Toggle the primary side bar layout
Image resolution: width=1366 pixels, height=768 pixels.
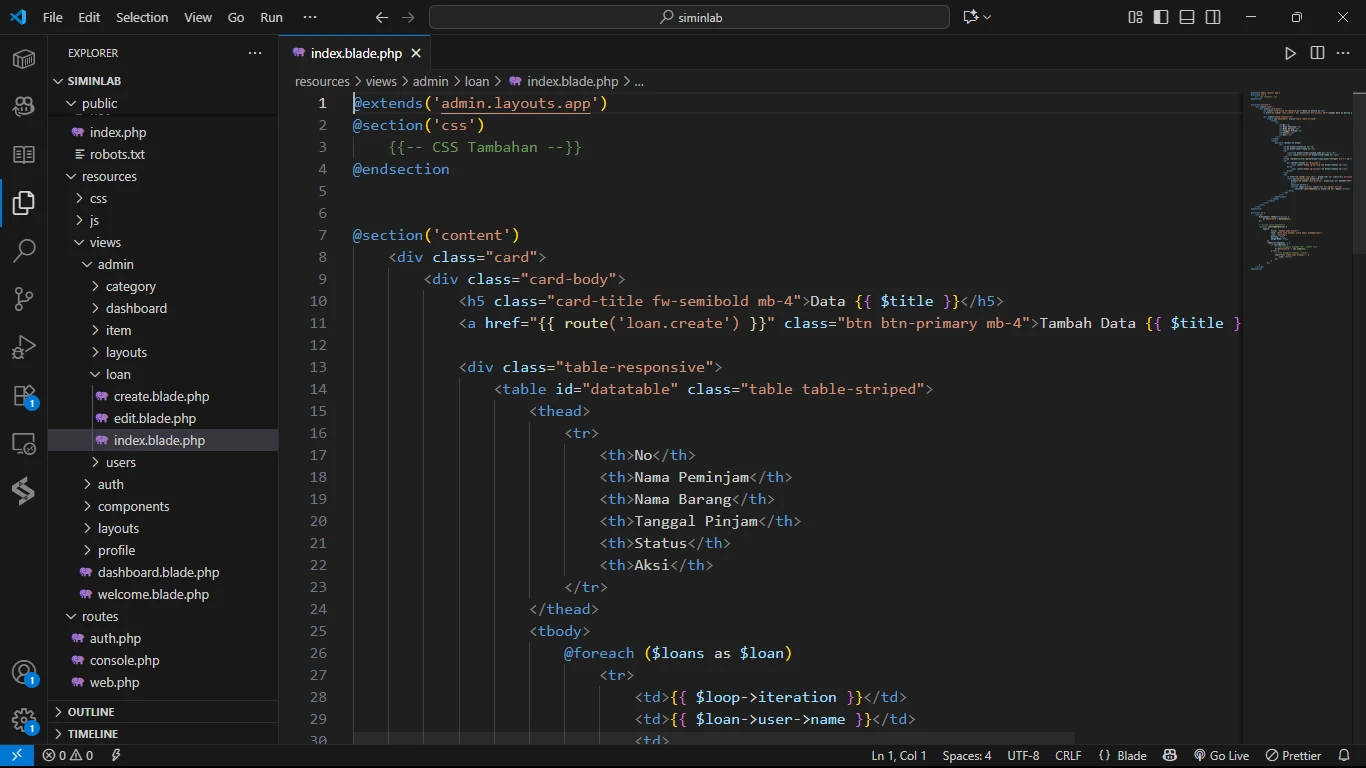(1161, 17)
